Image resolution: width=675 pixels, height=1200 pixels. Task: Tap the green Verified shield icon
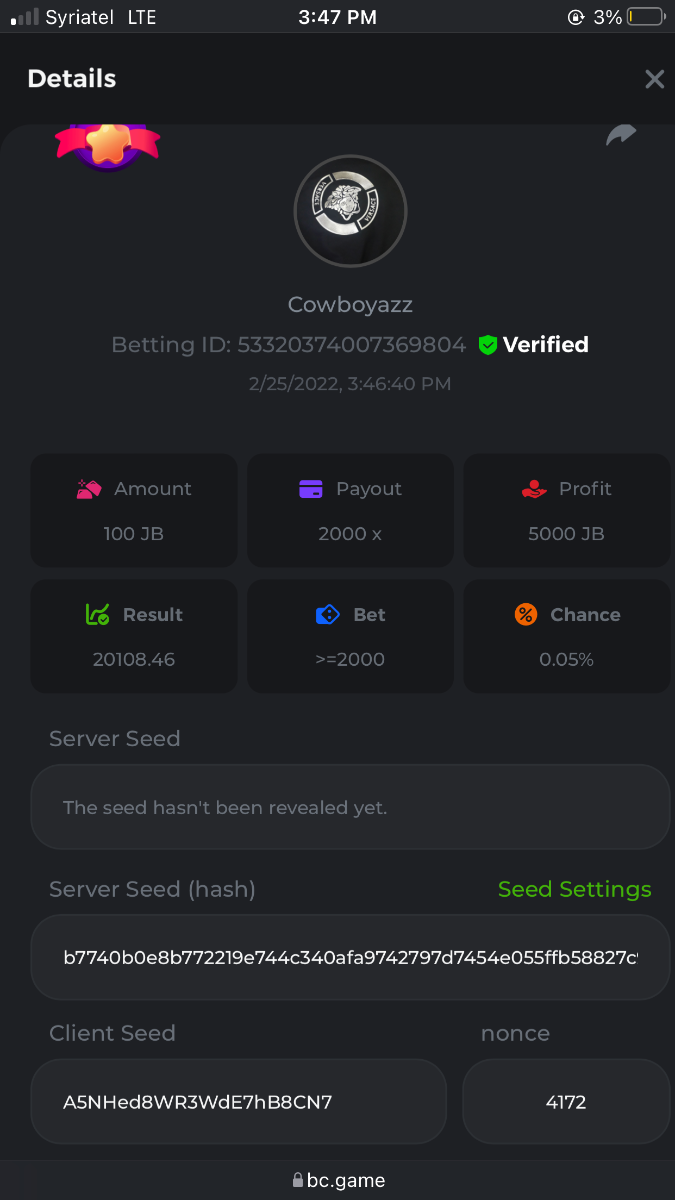488,345
